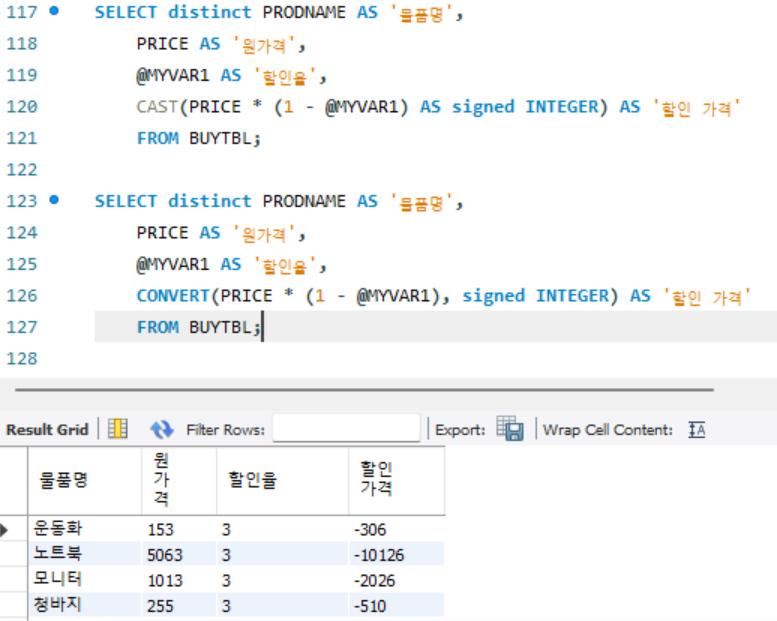Screen dimensions: 777x621
Task: Click the Wrap Cell Content label
Action: (608, 430)
